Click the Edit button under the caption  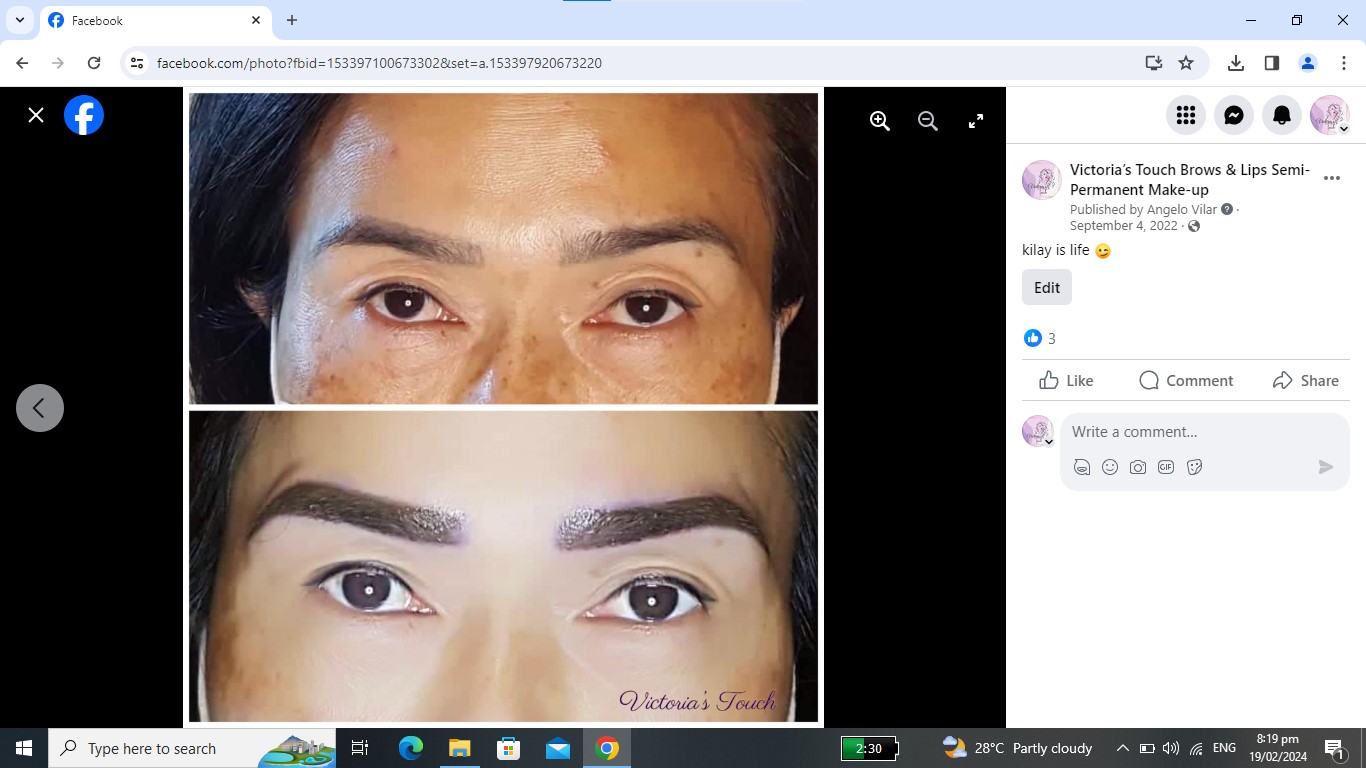(1047, 287)
